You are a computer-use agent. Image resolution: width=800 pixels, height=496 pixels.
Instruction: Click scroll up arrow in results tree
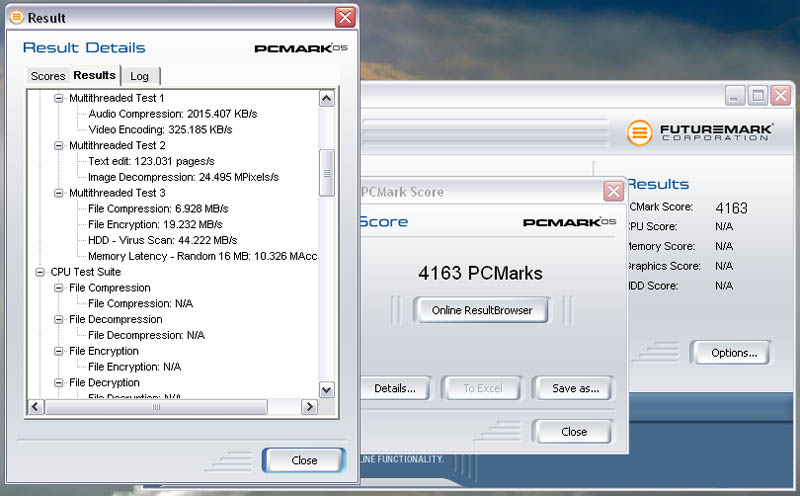point(327,98)
